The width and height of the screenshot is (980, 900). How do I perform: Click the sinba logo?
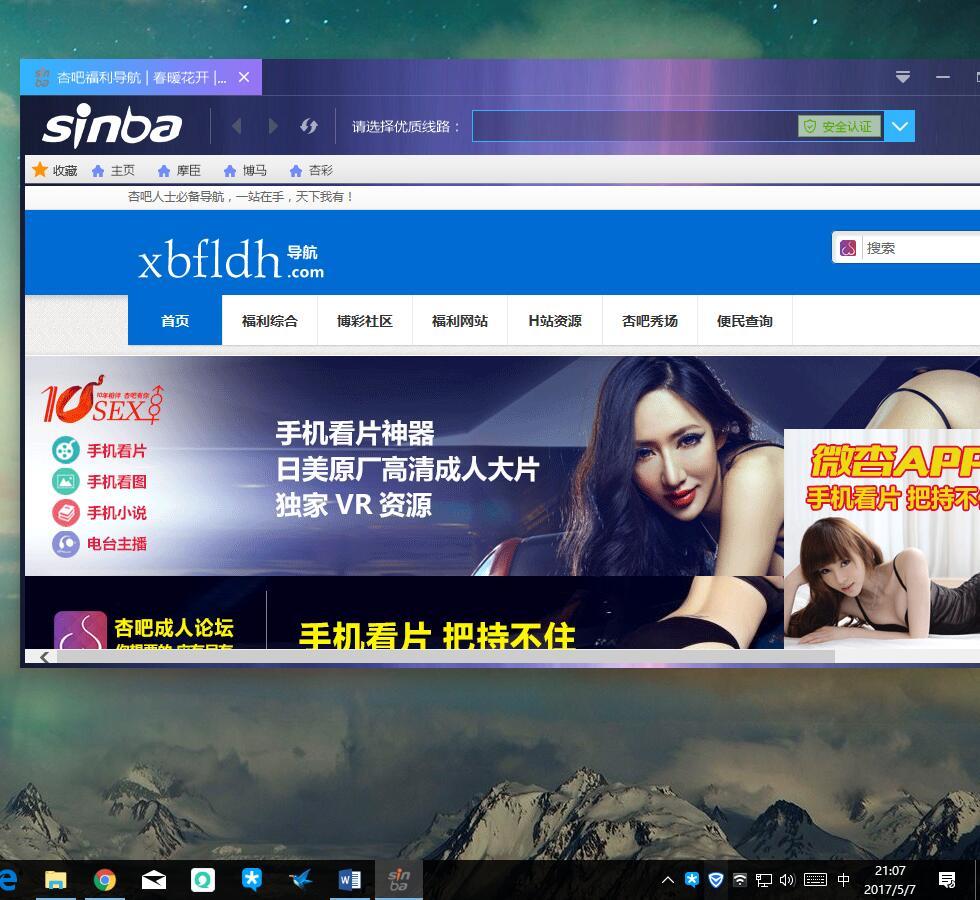[x=110, y=126]
